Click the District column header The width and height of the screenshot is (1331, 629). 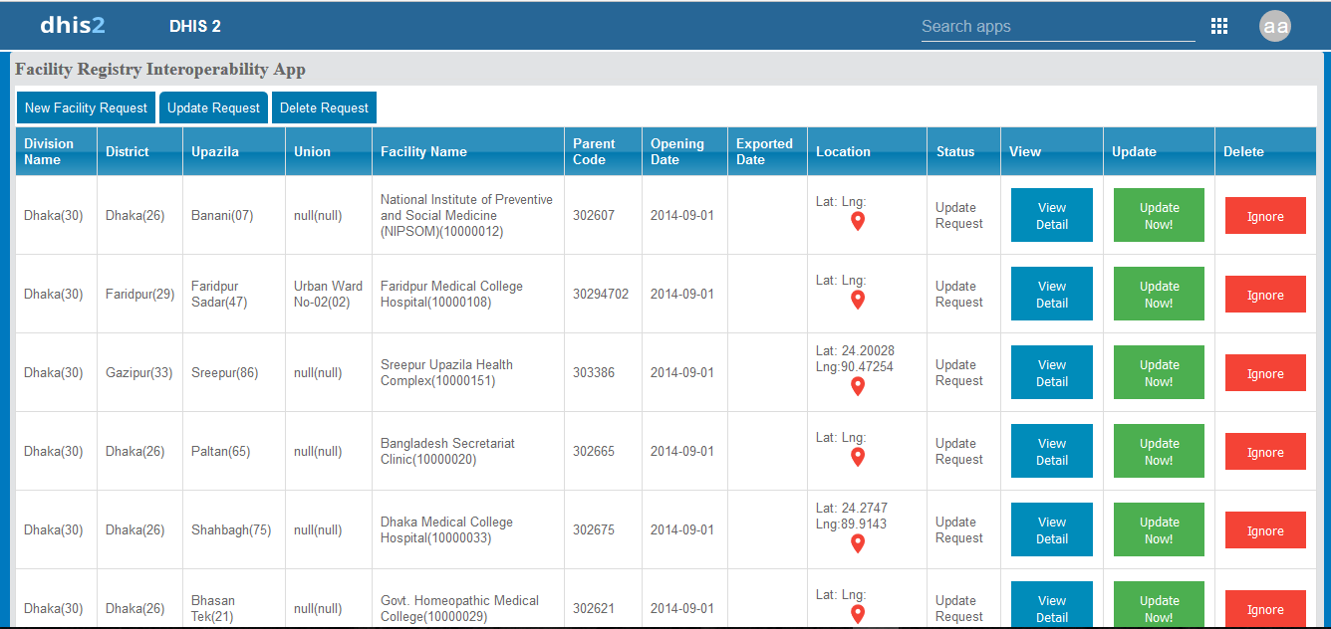(140, 151)
